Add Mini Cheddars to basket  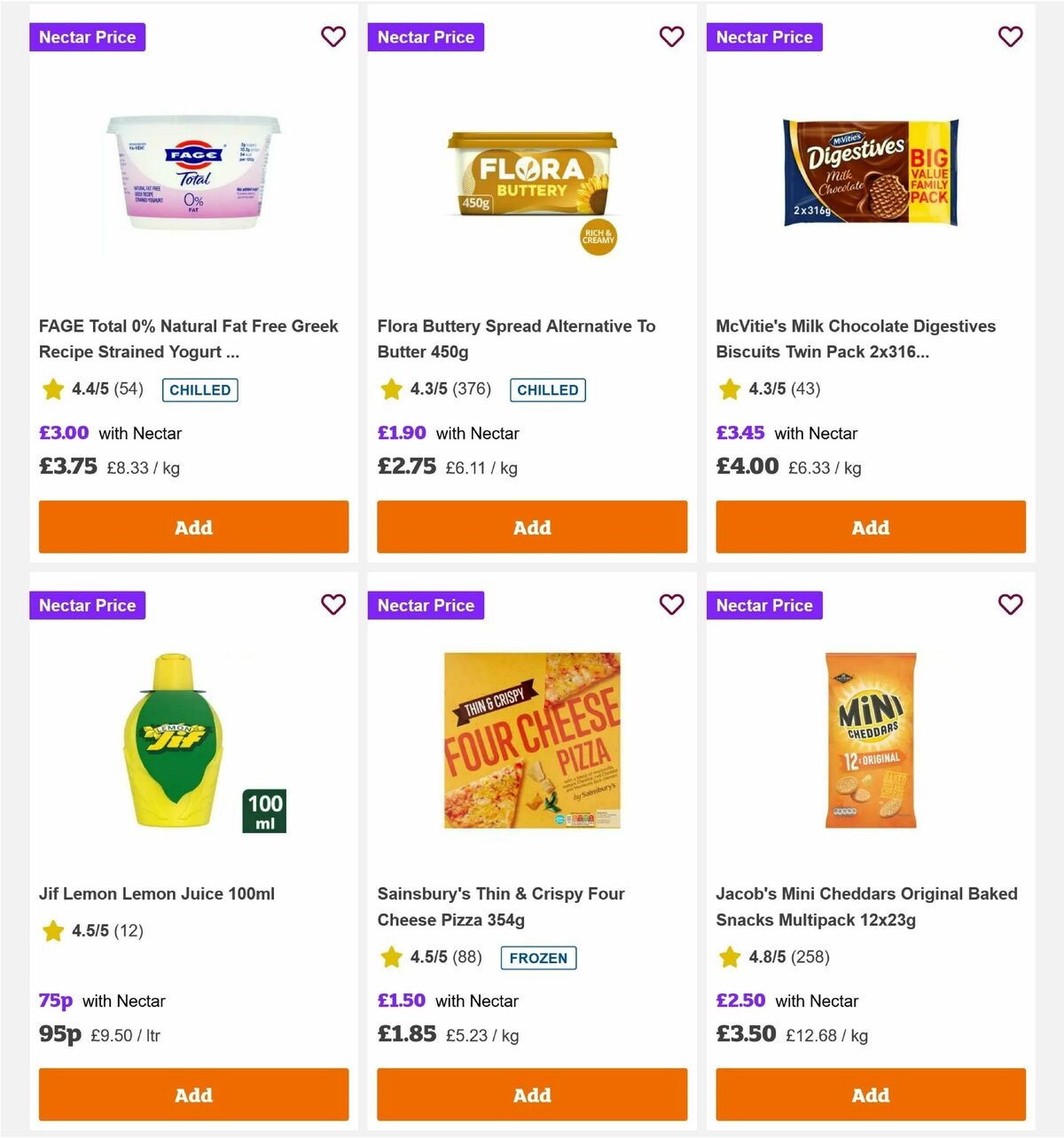point(871,1095)
